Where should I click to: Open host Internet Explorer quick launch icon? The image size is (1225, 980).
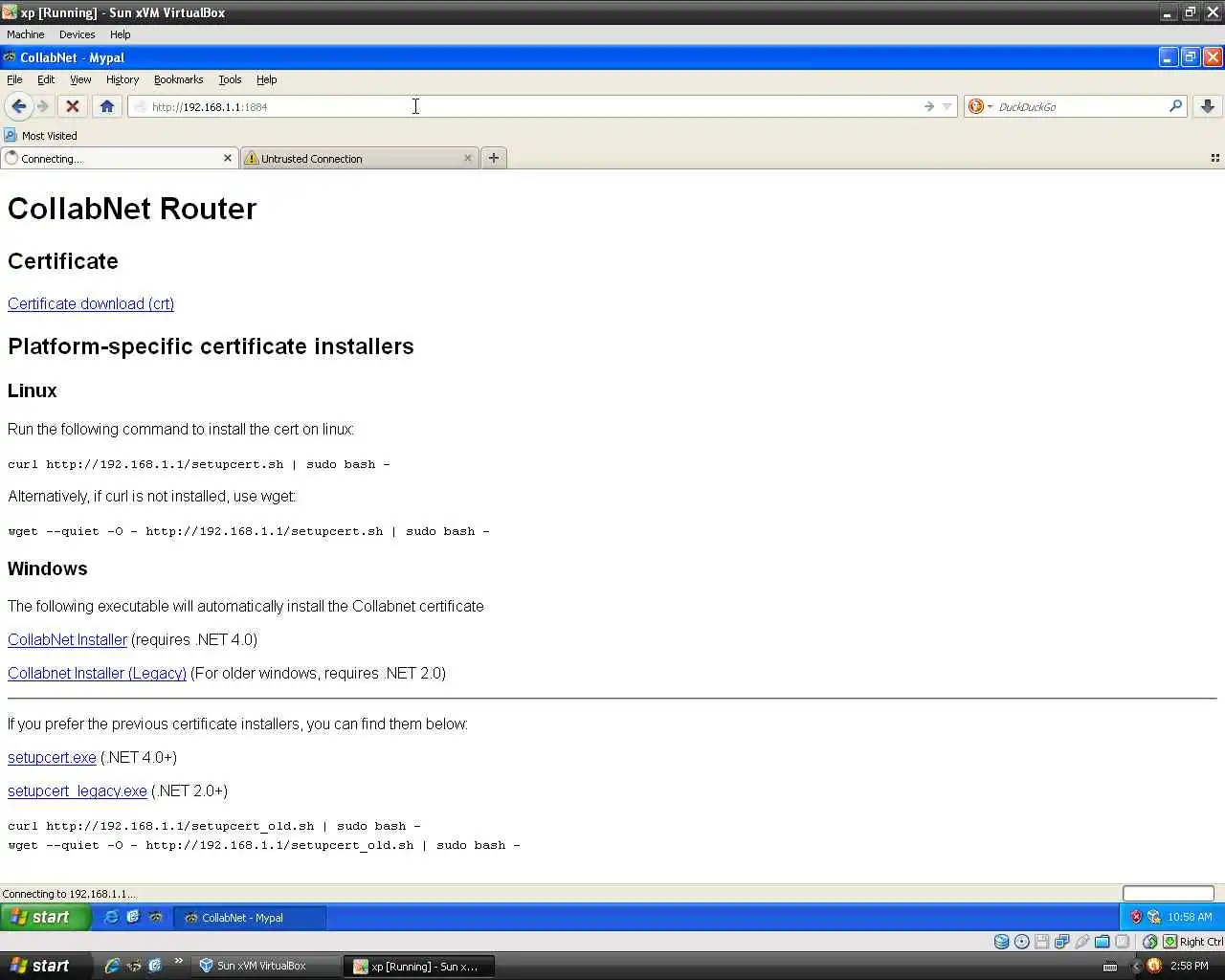tap(112, 966)
